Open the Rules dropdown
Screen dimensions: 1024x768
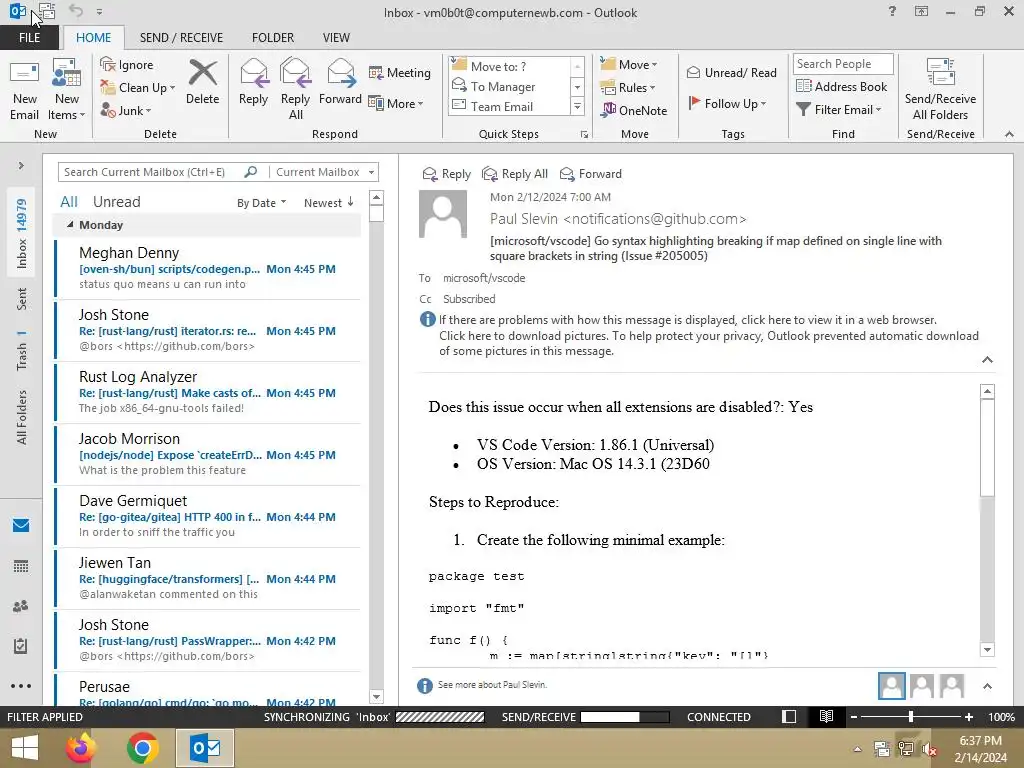click(628, 87)
